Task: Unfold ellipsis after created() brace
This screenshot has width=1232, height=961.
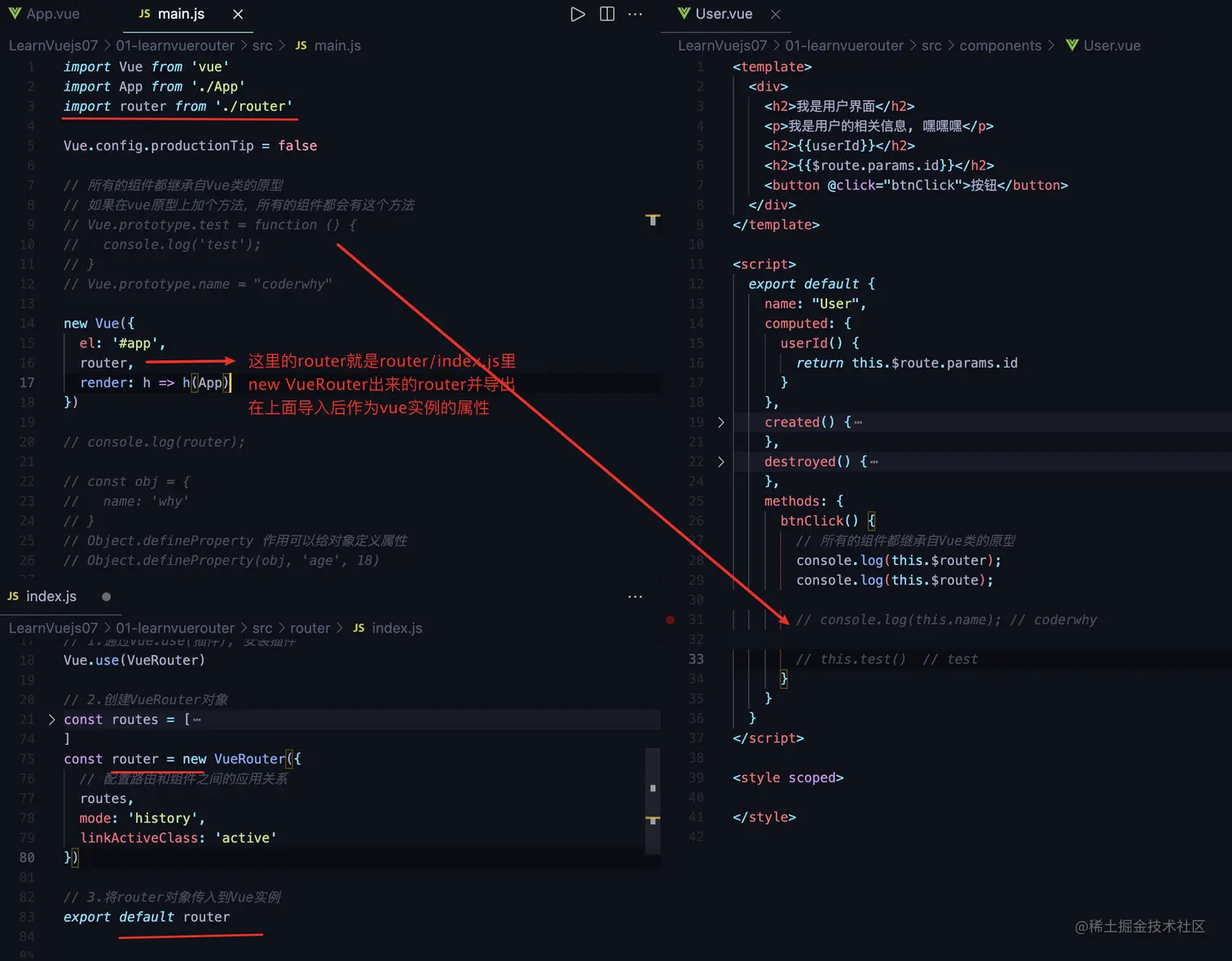Action: [x=858, y=422]
